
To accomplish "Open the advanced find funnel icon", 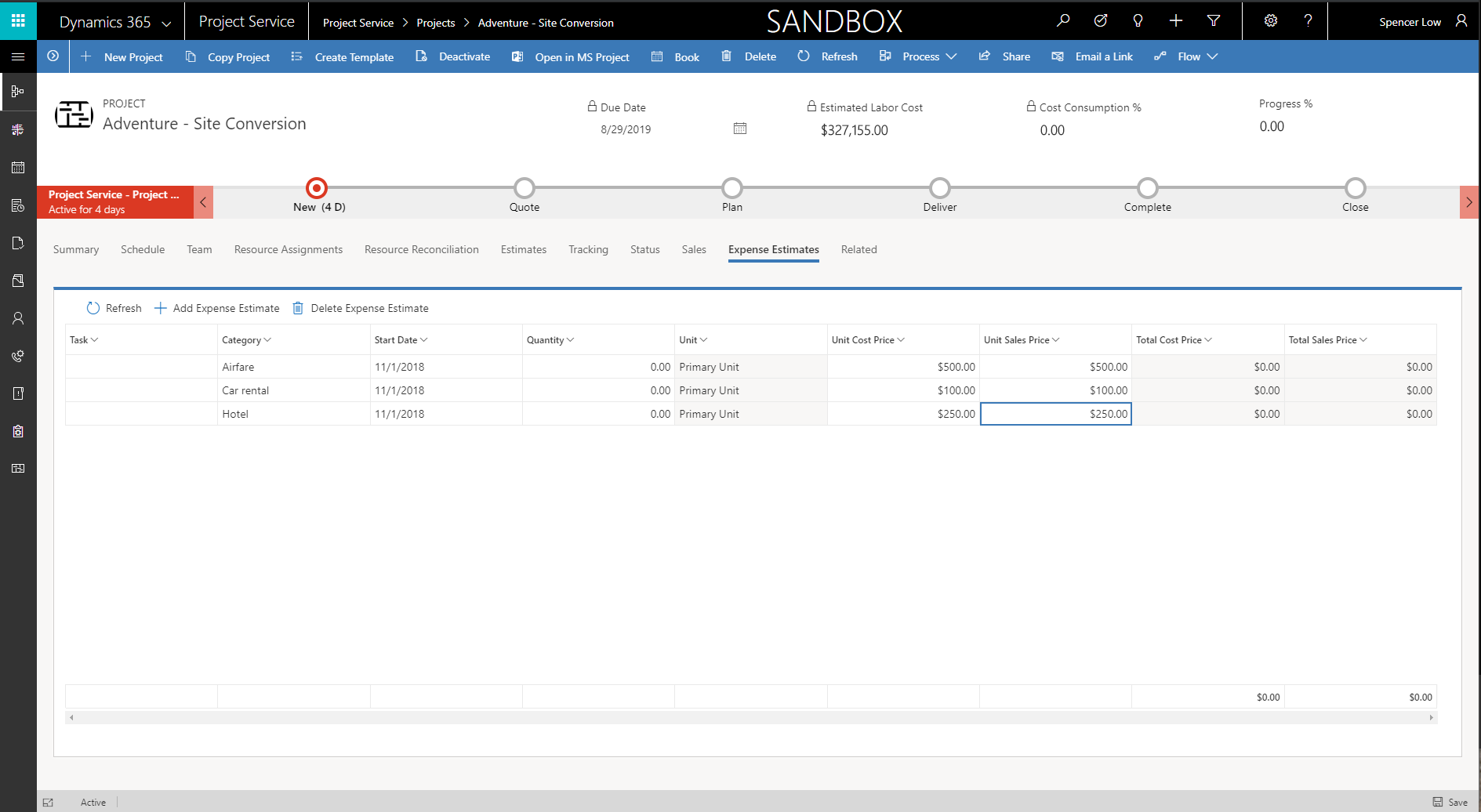I will (1214, 21).
